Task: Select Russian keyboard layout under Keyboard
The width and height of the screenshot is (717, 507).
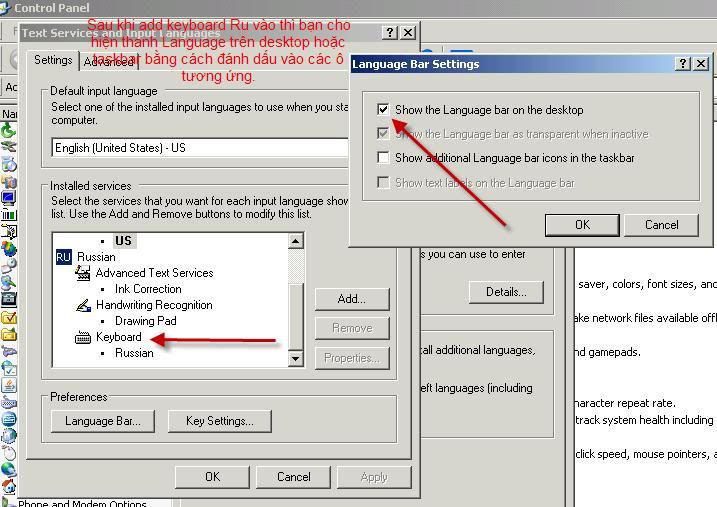Action: coord(134,353)
